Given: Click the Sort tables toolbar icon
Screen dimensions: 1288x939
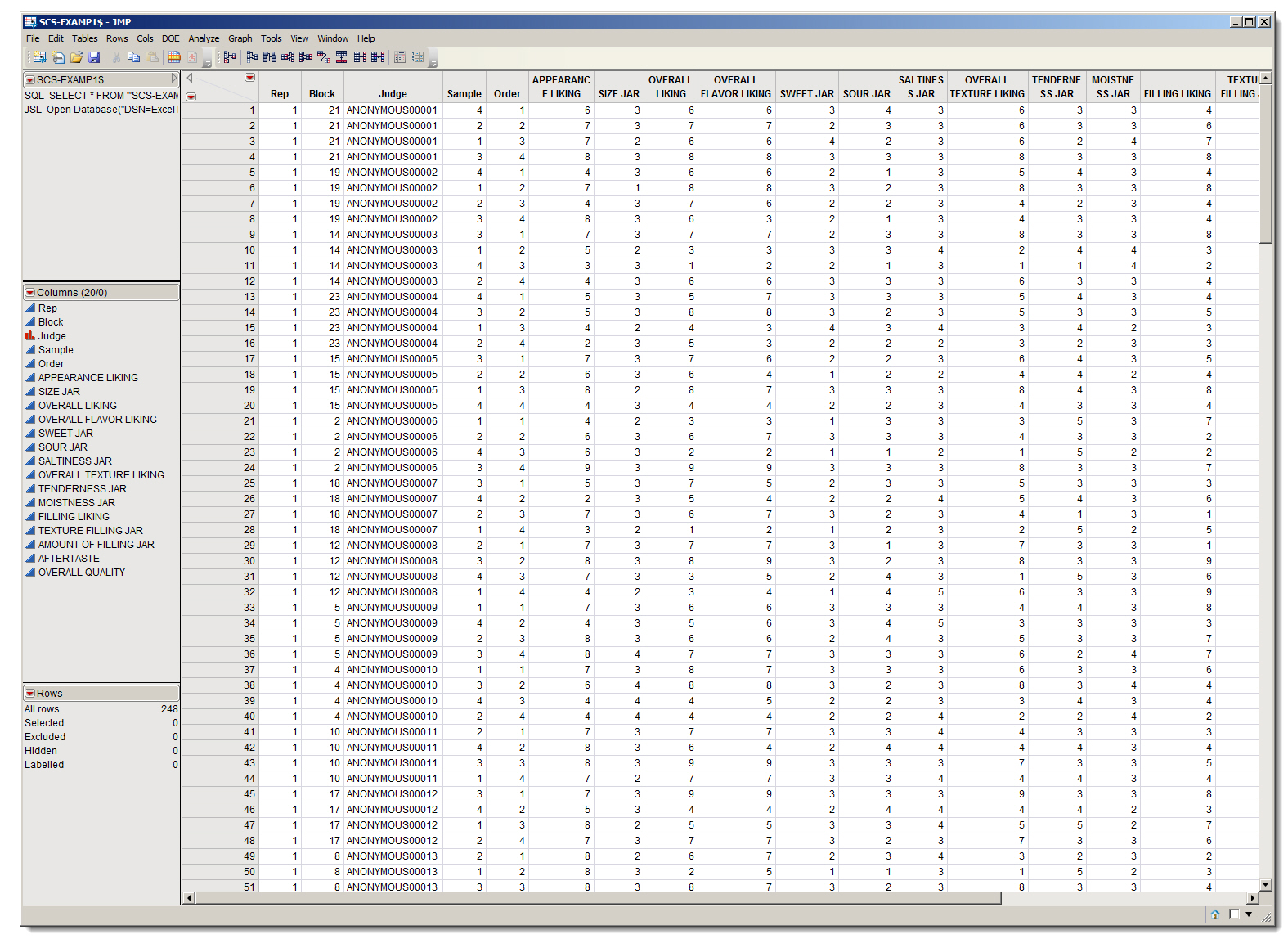Looking at the screenshot, I should click(x=270, y=57).
